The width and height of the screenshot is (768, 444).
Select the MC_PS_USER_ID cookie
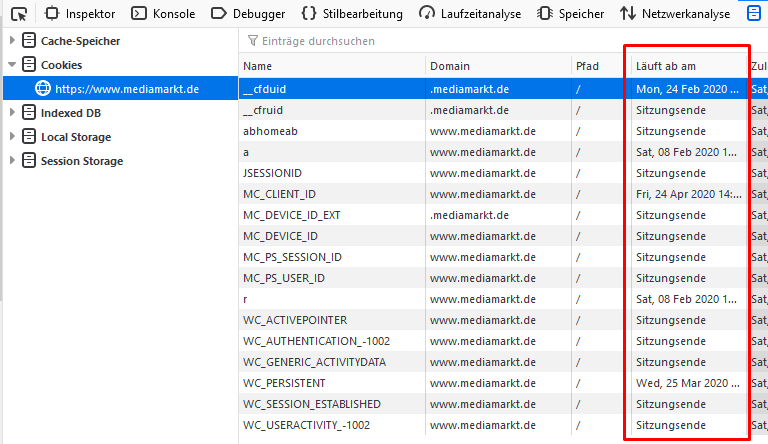click(x=503, y=278)
